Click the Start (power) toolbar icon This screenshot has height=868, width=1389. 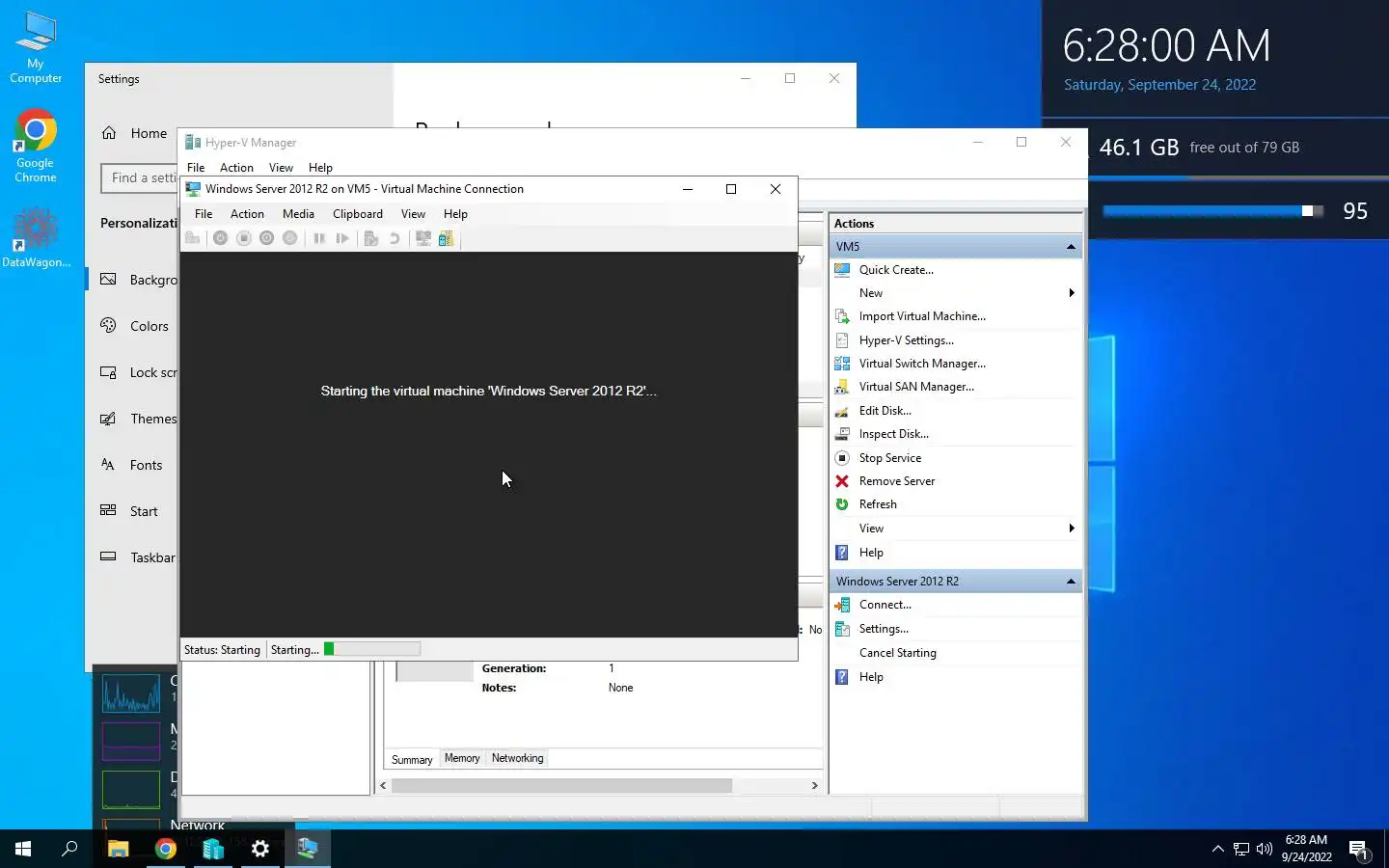(x=220, y=238)
